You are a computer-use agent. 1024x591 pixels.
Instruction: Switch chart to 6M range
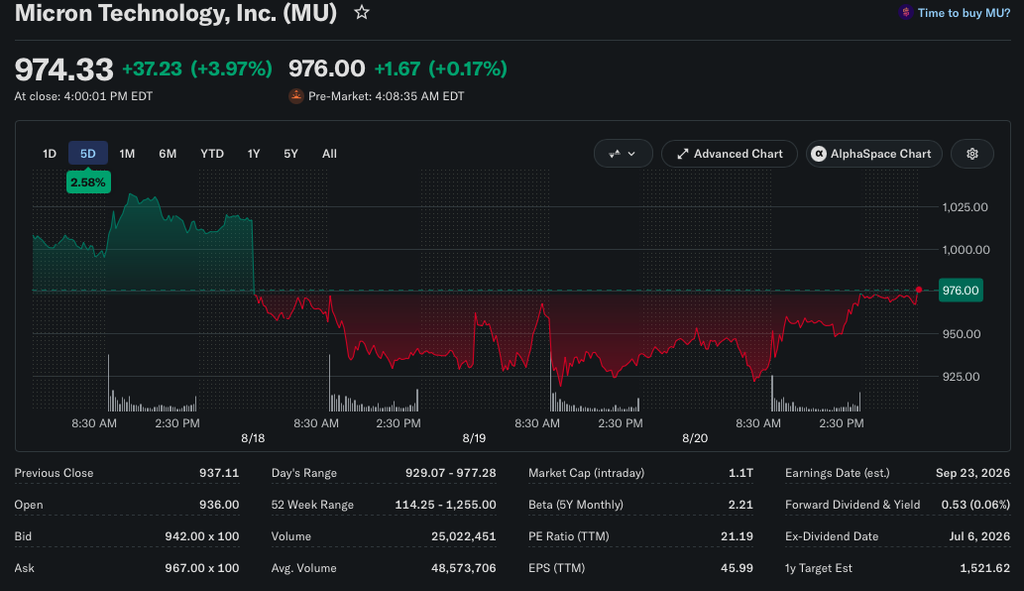click(168, 153)
